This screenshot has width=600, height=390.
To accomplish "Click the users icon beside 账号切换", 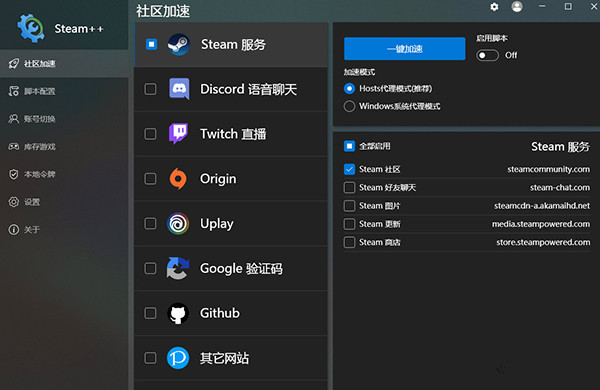I will click(x=14, y=119).
